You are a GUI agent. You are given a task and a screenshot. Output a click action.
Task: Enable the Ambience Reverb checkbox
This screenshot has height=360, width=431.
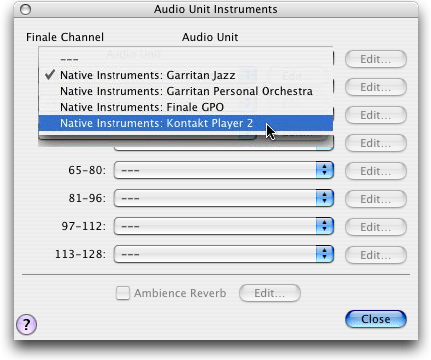[x=123, y=293]
